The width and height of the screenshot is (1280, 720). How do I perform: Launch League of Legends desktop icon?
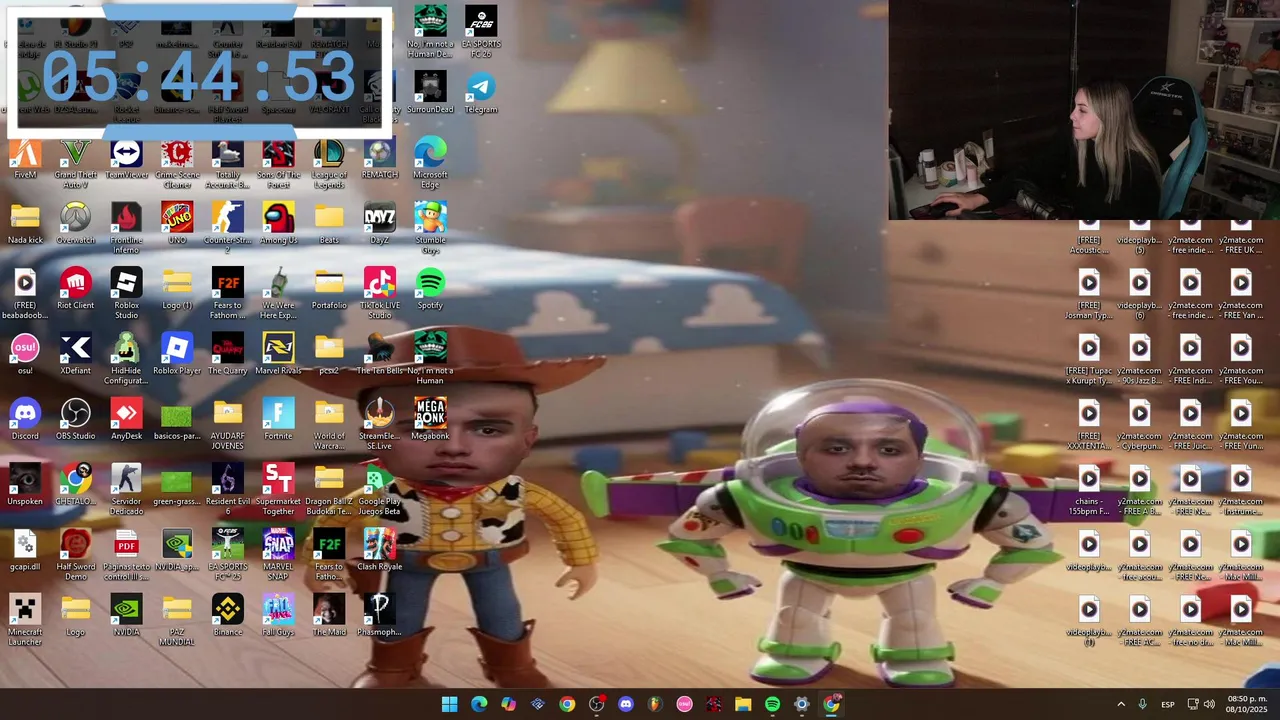point(329,165)
